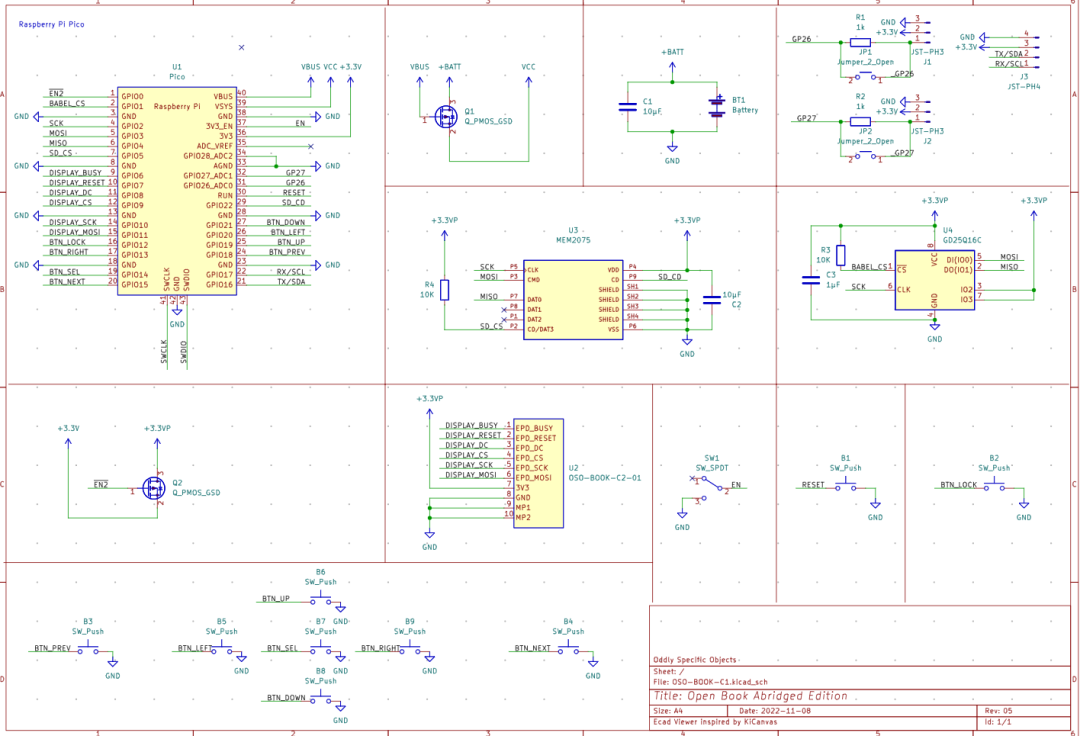Select resistor R3 10K symbol
Viewport: 1080px width, 736px height.
[841, 255]
